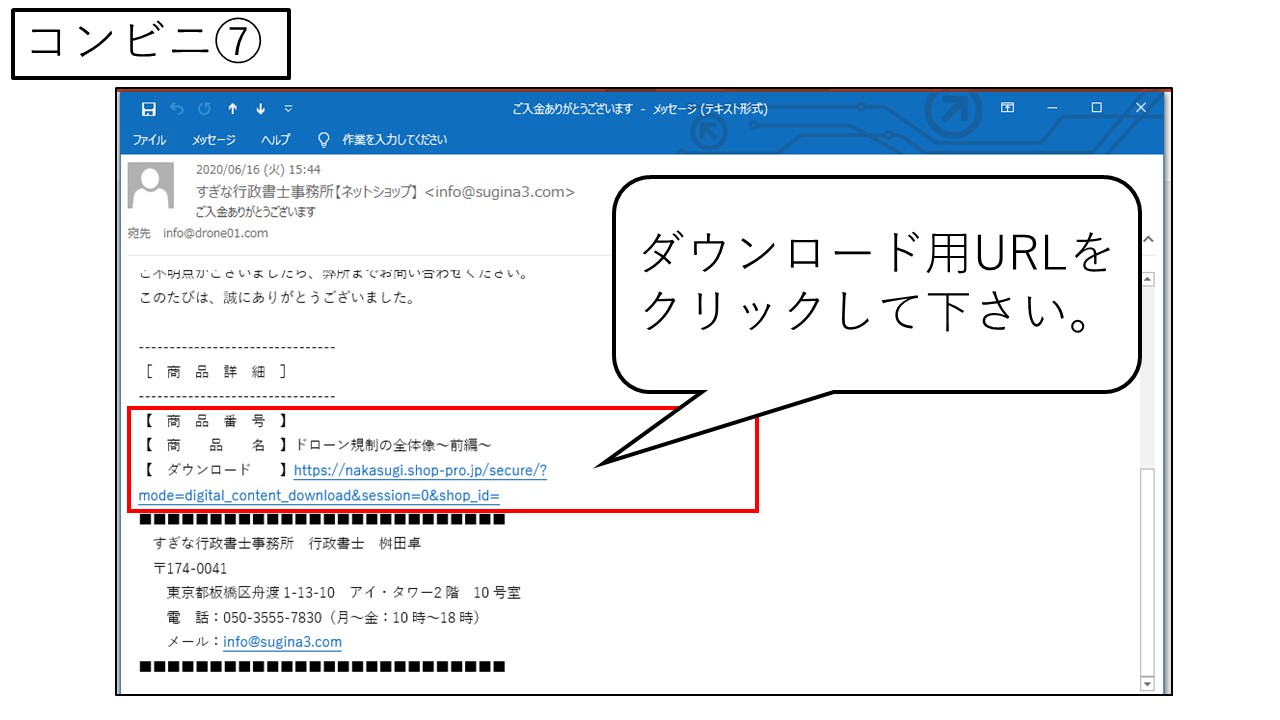
Task: Open the nakasugi.shop-pro.jp download URL link
Action: click(x=420, y=470)
